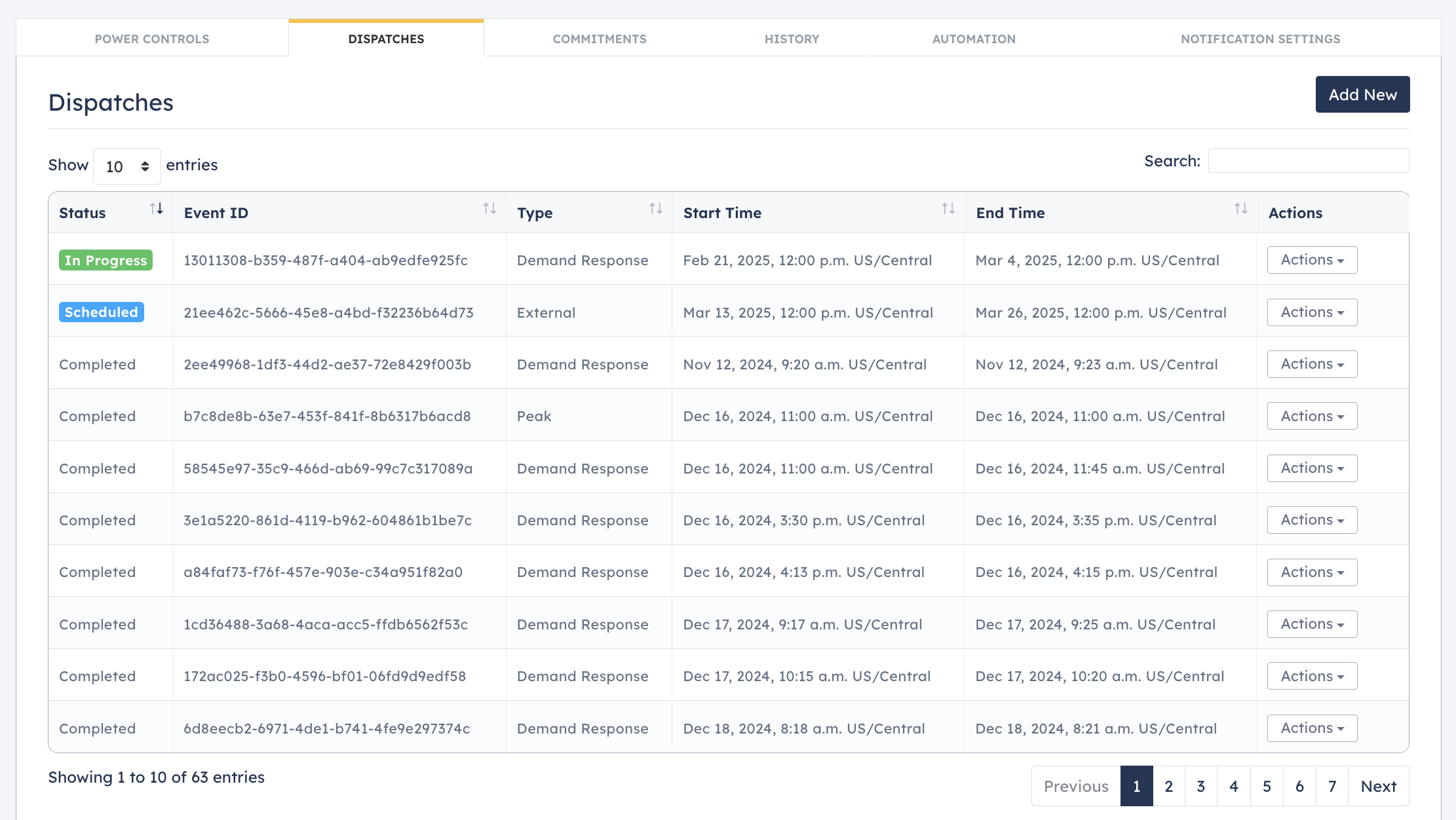The height and width of the screenshot is (820, 1456).
Task: Click the Scheduled status badge
Action: (x=102, y=312)
